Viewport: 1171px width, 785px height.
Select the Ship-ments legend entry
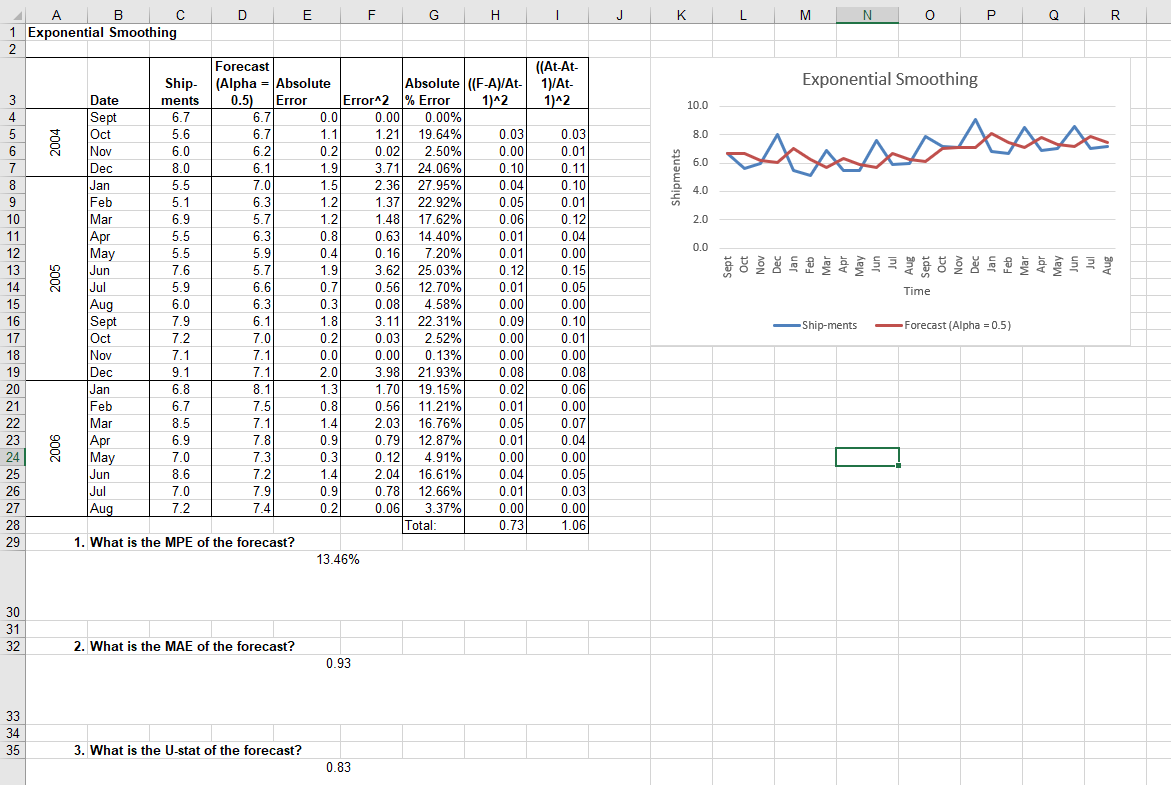[x=815, y=326]
